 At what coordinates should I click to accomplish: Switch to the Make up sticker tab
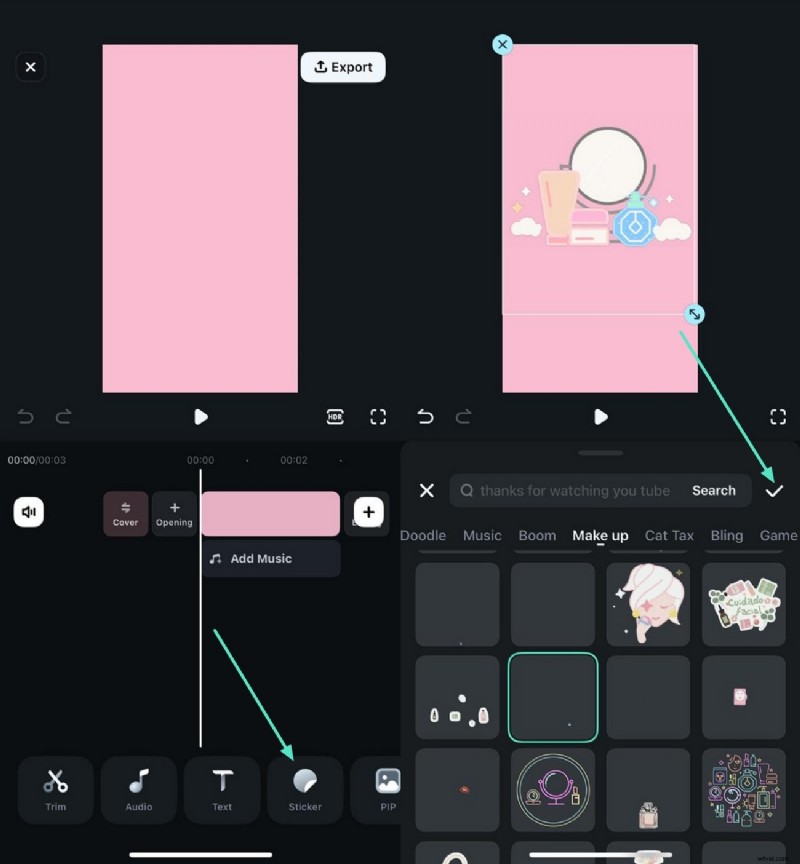[600, 536]
